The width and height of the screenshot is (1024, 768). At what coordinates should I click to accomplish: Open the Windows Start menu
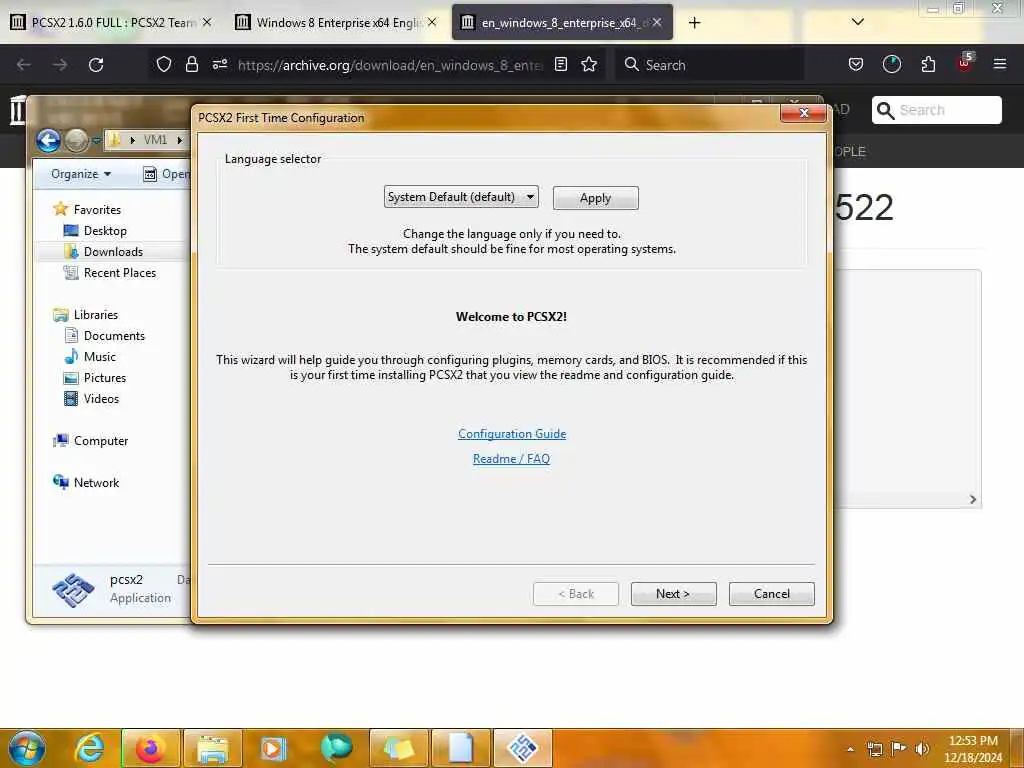tap(27, 748)
